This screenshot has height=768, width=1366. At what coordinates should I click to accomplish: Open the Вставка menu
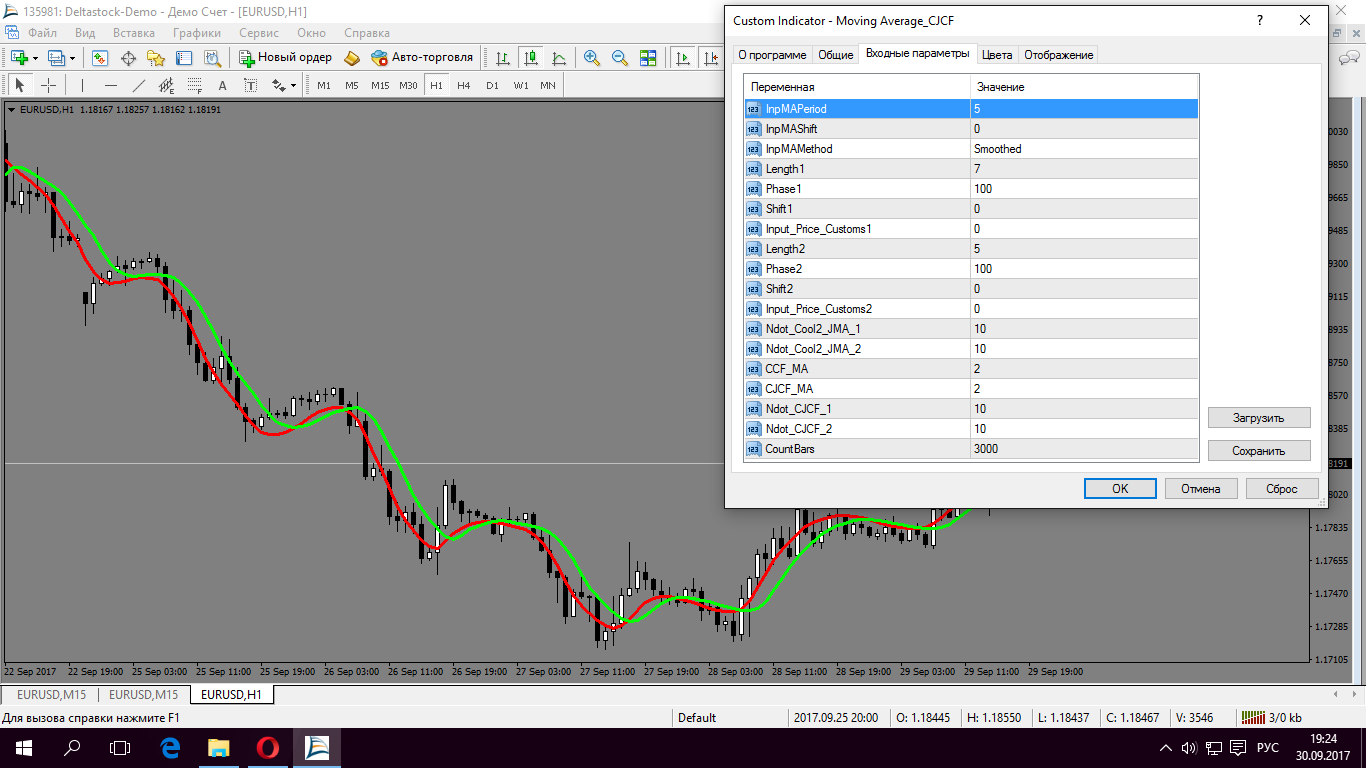click(x=134, y=33)
